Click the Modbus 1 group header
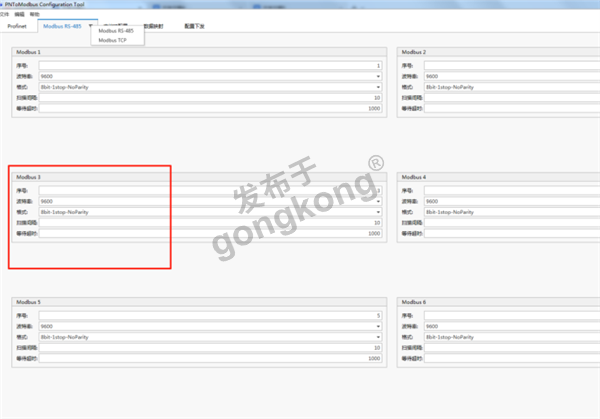Image resolution: width=600 pixels, height=419 pixels. (199, 52)
